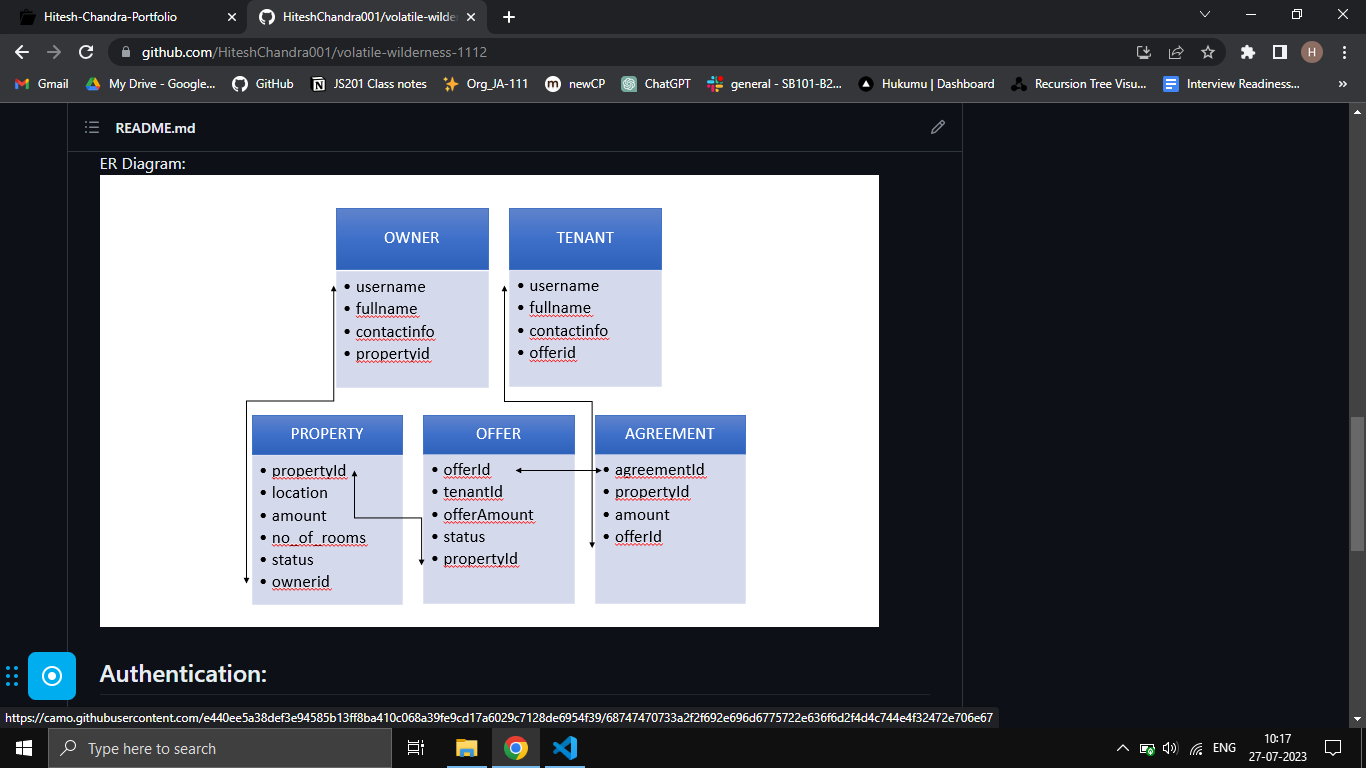The height and width of the screenshot is (768, 1366).
Task: Open a new browser tab
Action: coord(509,17)
